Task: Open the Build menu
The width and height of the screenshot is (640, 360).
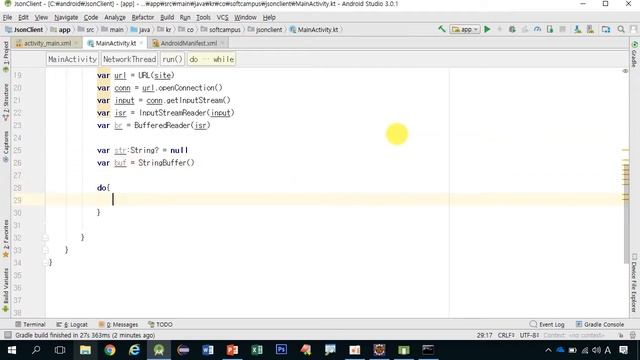Action: point(167,17)
